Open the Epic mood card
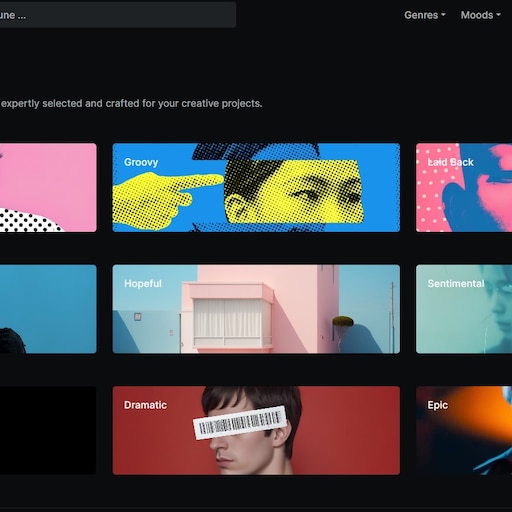Viewport: 512px width, 512px height. (464, 430)
